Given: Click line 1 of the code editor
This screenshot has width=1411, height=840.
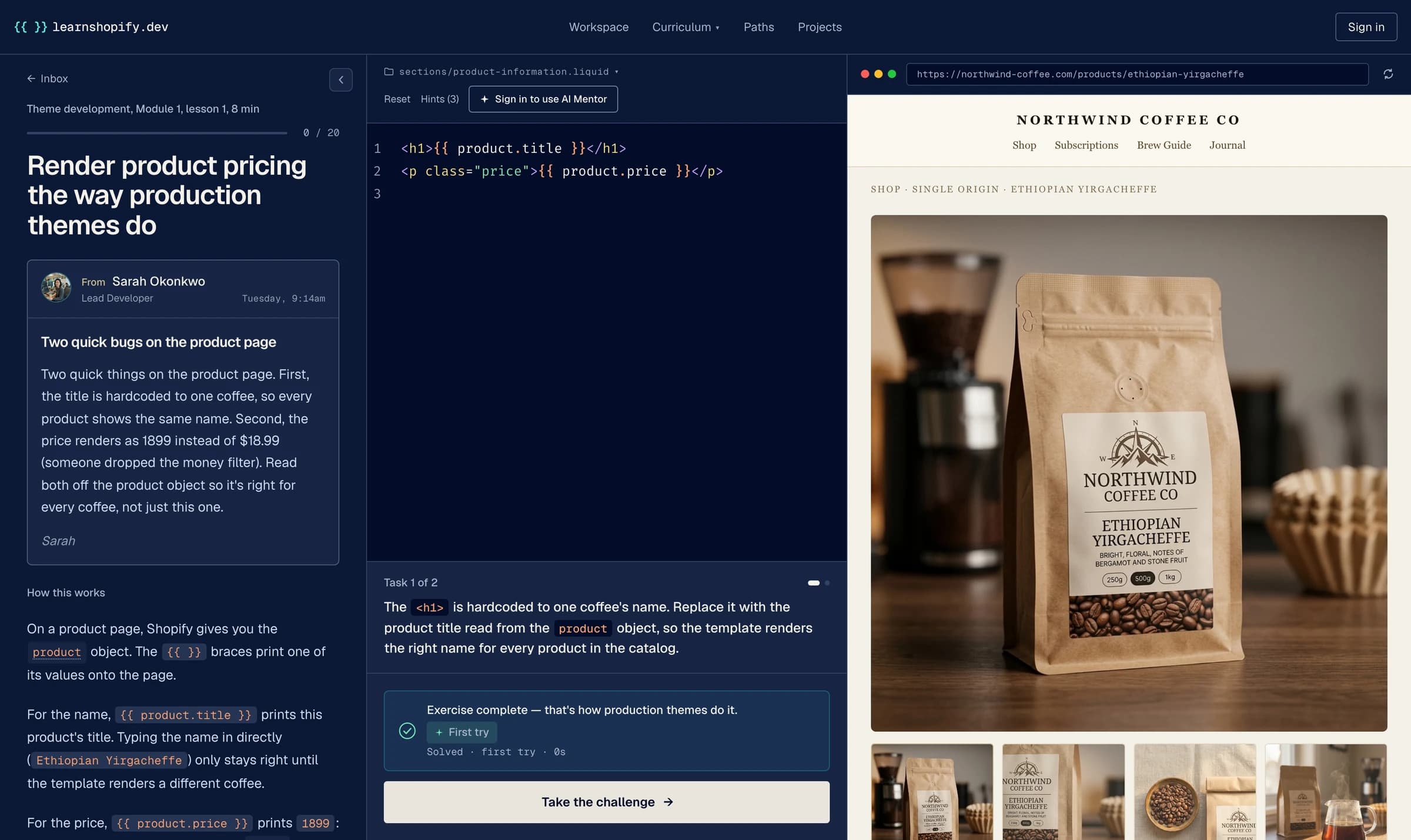Looking at the screenshot, I should pos(513,148).
